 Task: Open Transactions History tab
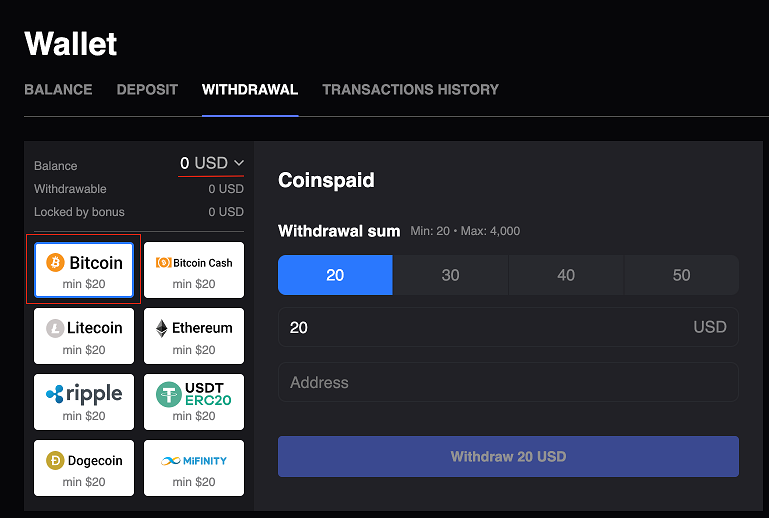(x=410, y=89)
